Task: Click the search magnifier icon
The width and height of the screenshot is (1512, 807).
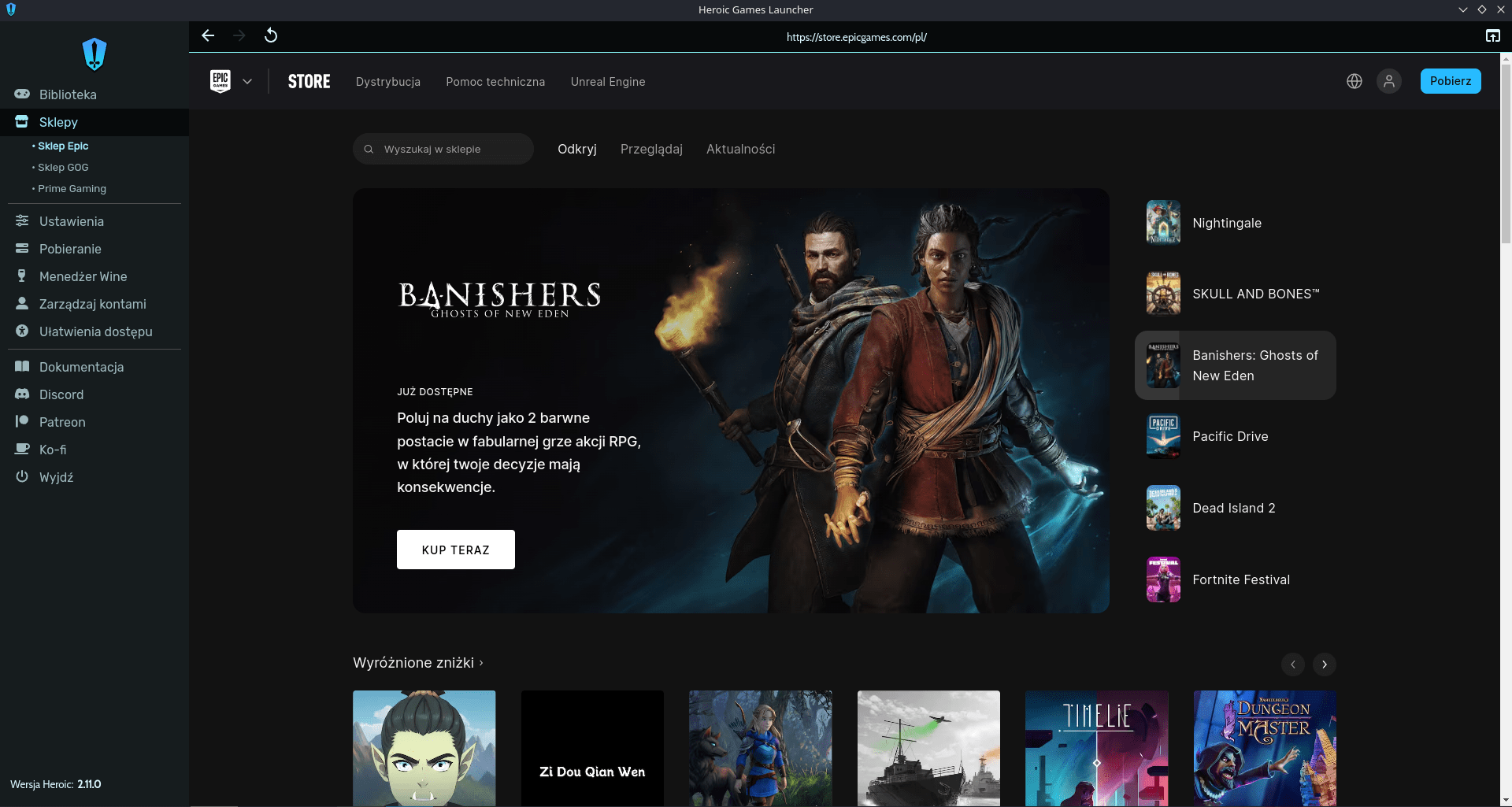Action: click(369, 149)
